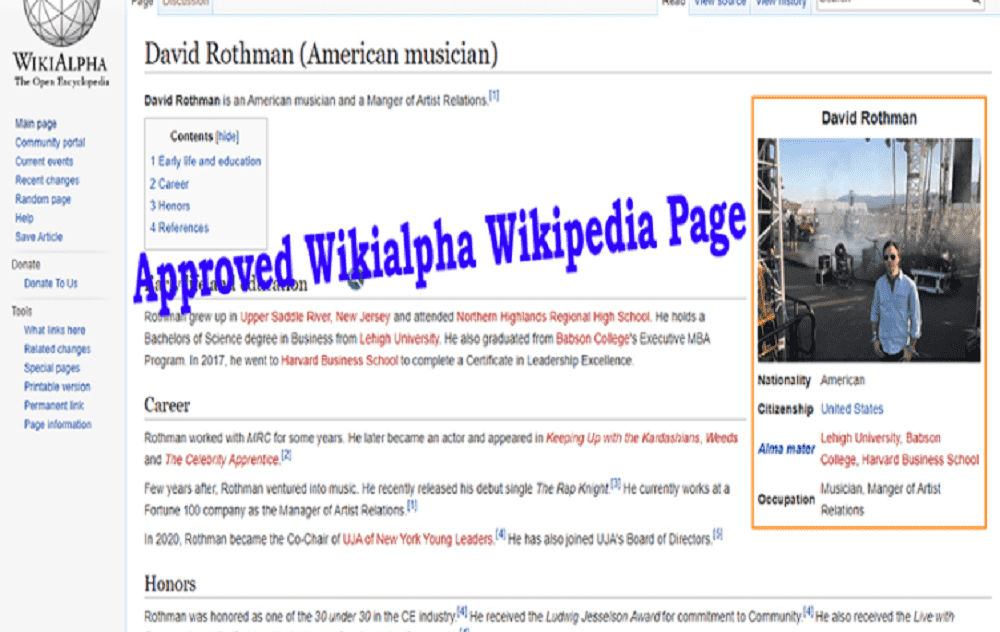Click the Help sidebar link
This screenshot has width=1000, height=632.
coord(24,218)
